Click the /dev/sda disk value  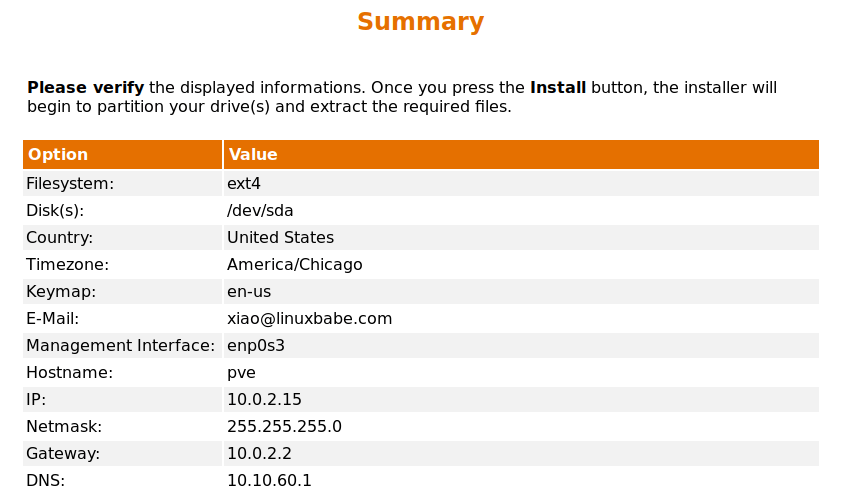point(260,211)
